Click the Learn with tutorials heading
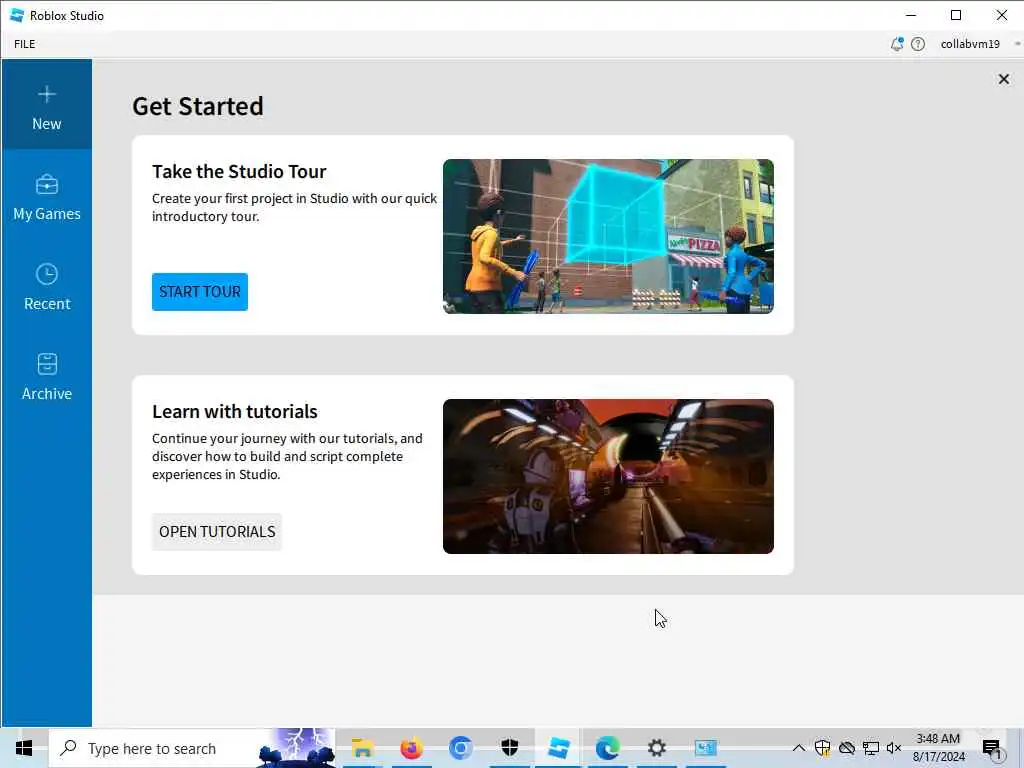This screenshot has width=1024, height=768. (x=234, y=411)
